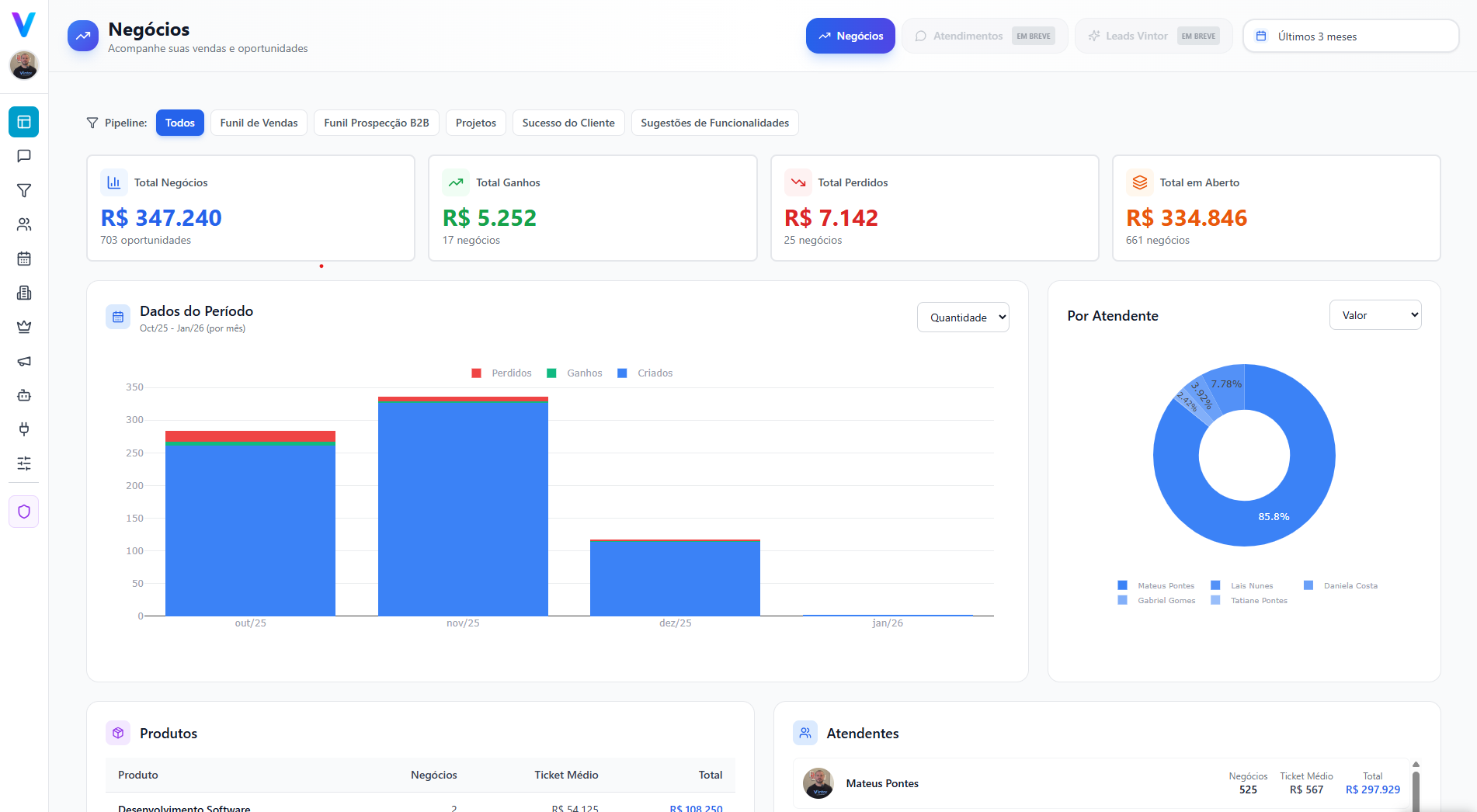Open the Quantidade dropdown on Dados do Período
The height and width of the screenshot is (812, 1477).
963,317
